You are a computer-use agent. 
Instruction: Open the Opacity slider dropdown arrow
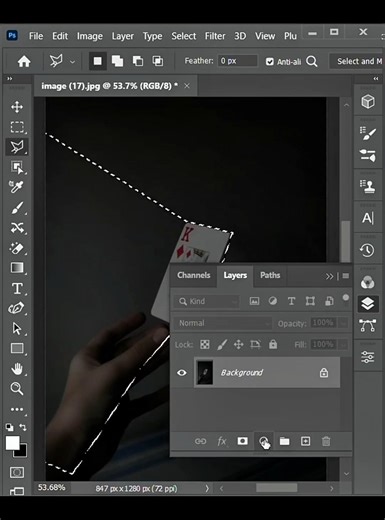click(x=343, y=323)
